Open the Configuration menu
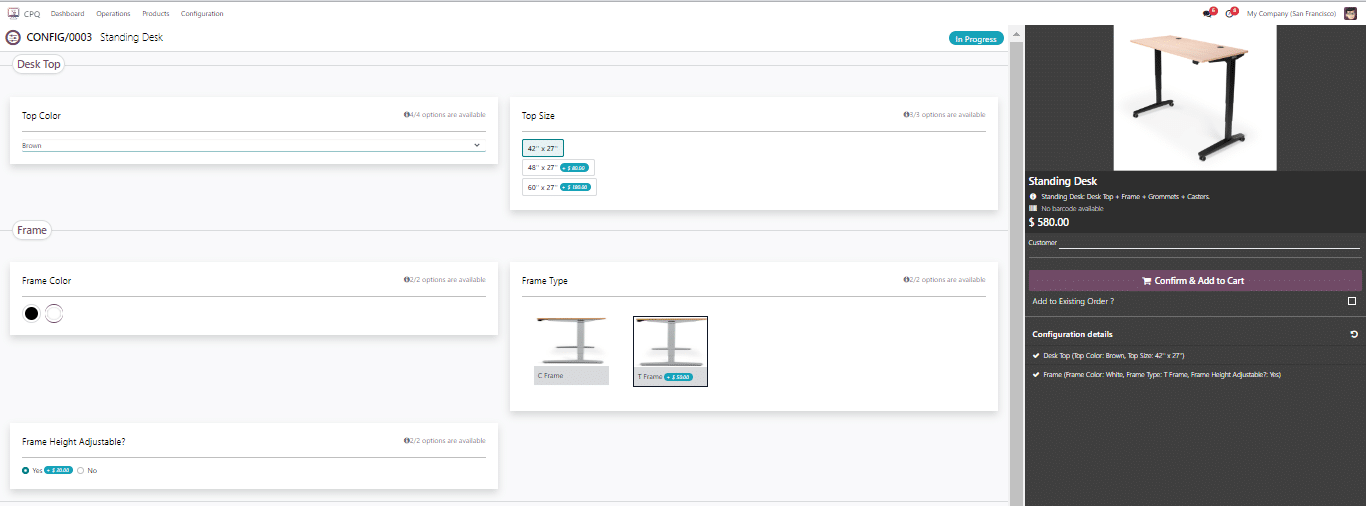This screenshot has height=506, width=1366. [202, 14]
